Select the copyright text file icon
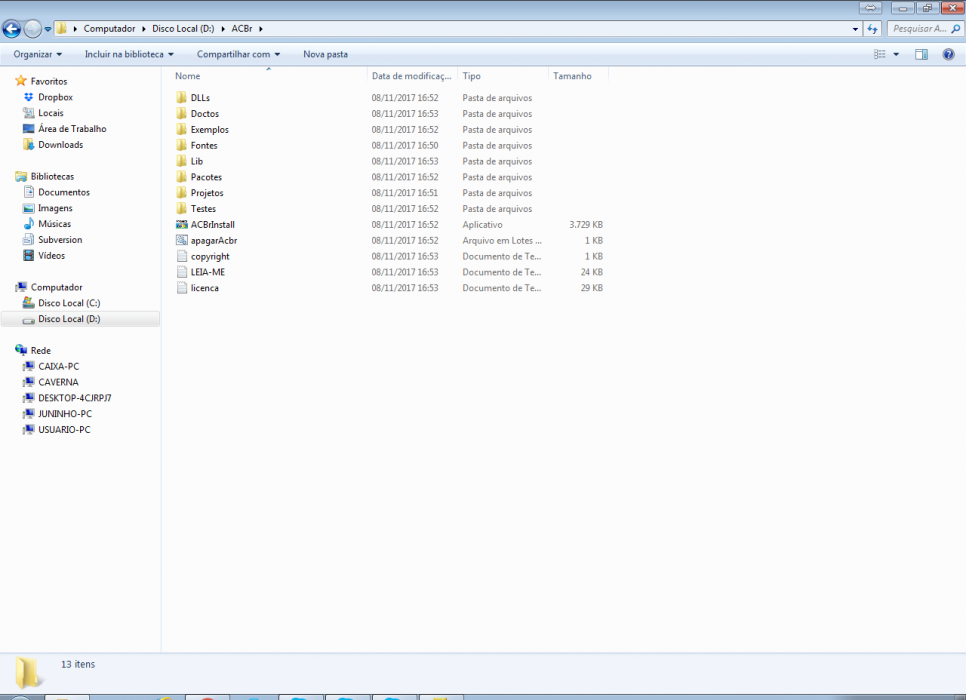Image resolution: width=966 pixels, height=700 pixels. tap(181, 256)
